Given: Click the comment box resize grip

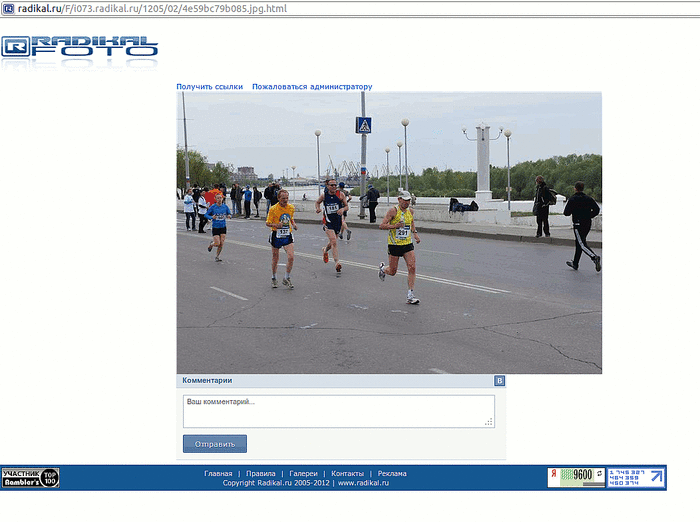Looking at the screenshot, I should (489, 422).
